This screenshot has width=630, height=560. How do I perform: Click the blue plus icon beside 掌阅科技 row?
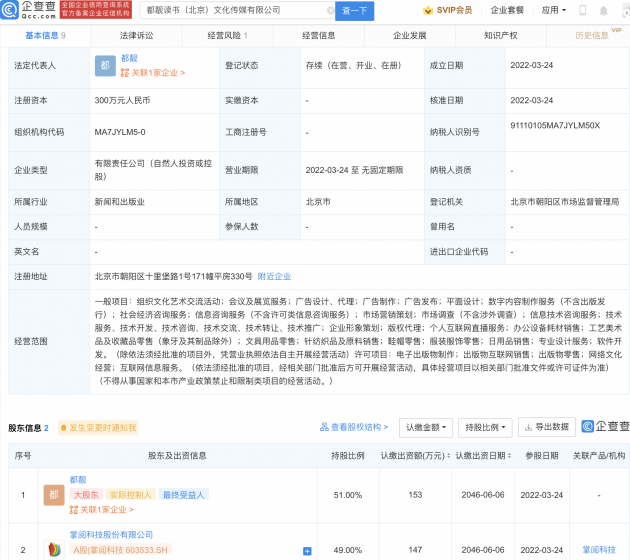(x=307, y=550)
